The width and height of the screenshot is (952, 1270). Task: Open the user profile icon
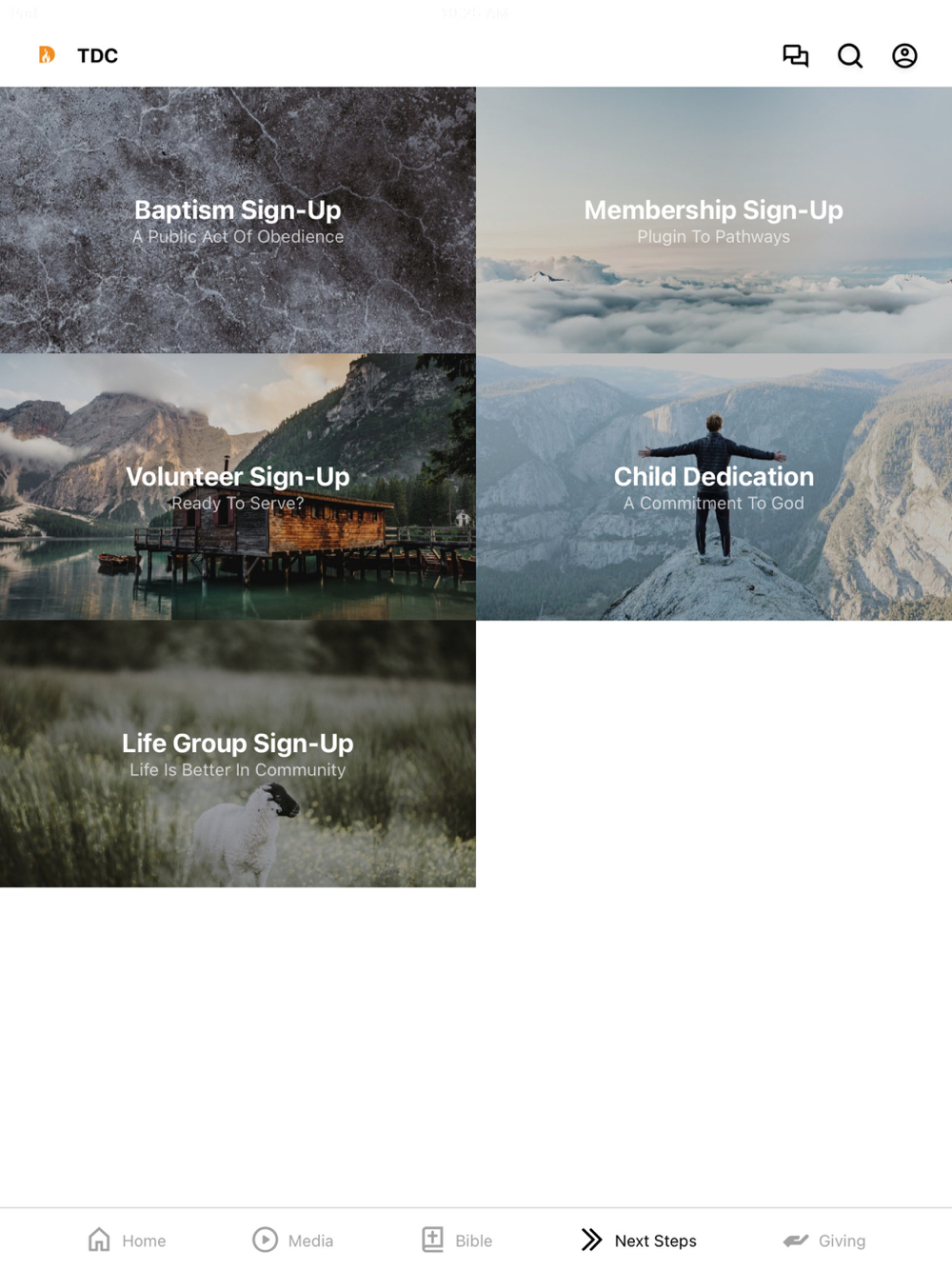pyautogui.click(x=904, y=56)
